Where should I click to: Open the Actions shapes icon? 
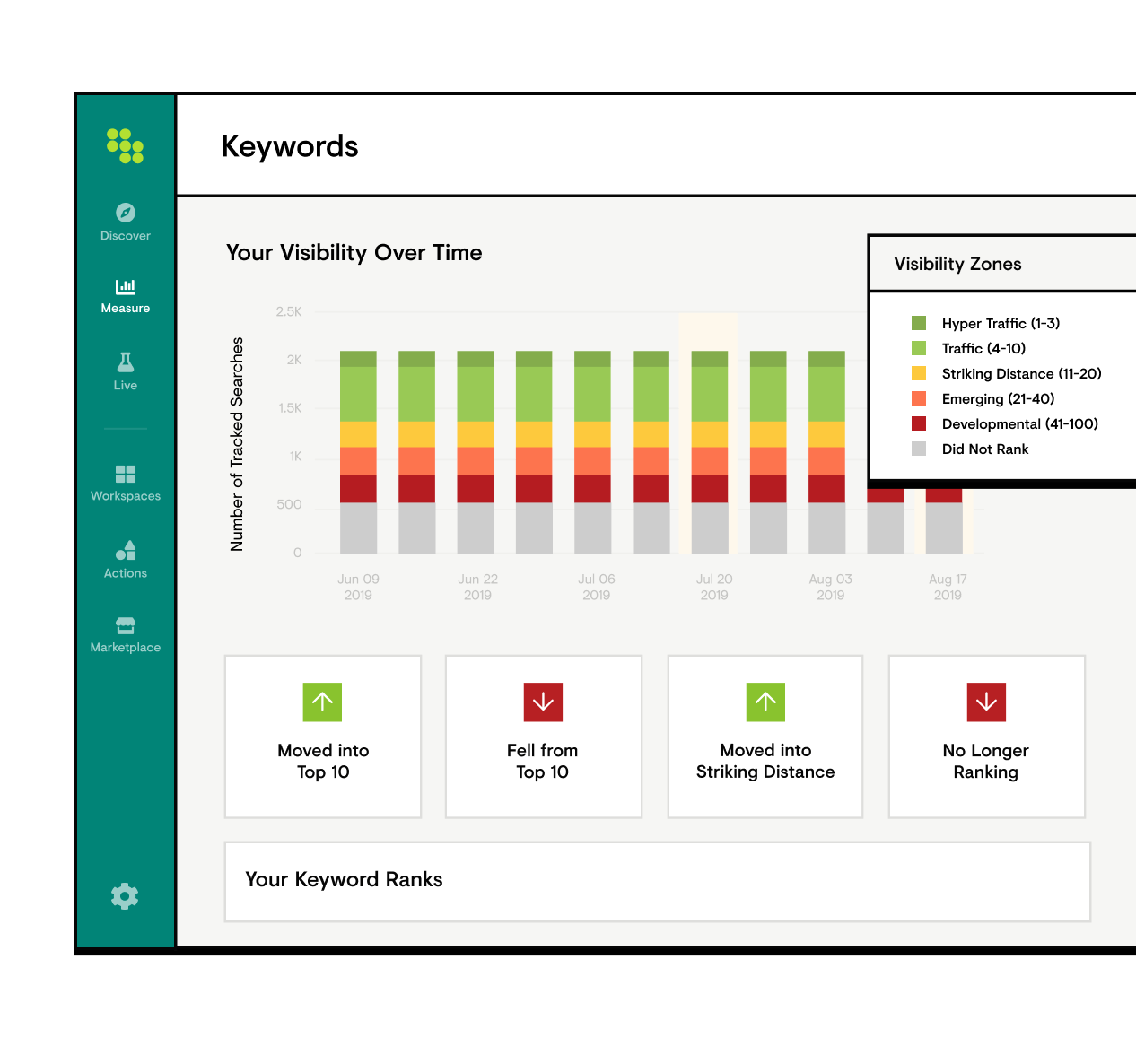click(x=126, y=550)
